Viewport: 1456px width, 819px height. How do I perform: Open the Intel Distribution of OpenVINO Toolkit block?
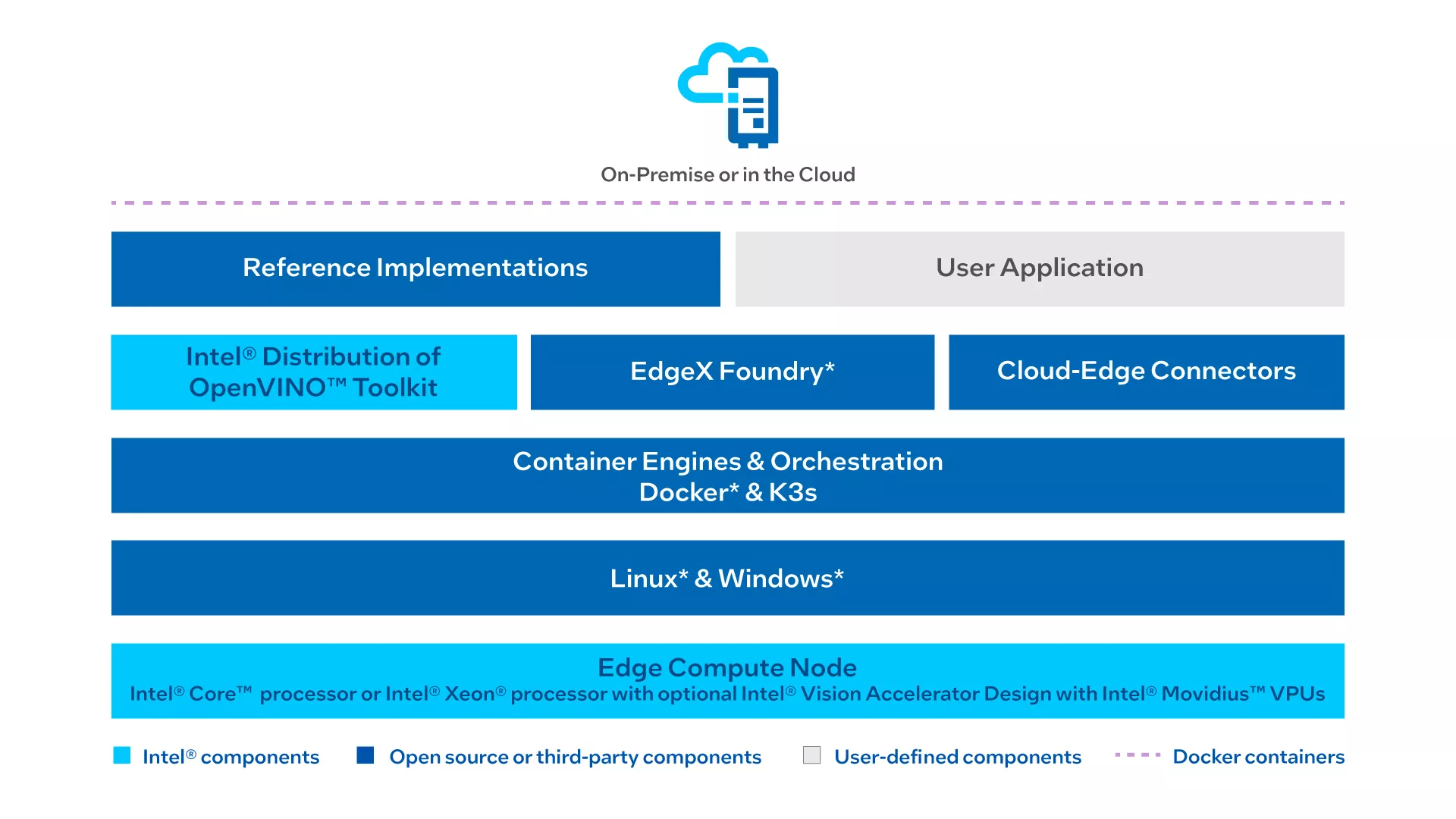click(x=314, y=372)
